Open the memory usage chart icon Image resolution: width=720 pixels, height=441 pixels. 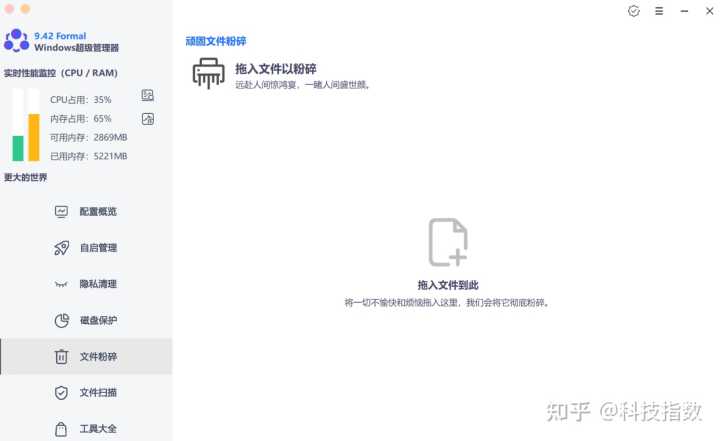click(x=147, y=119)
